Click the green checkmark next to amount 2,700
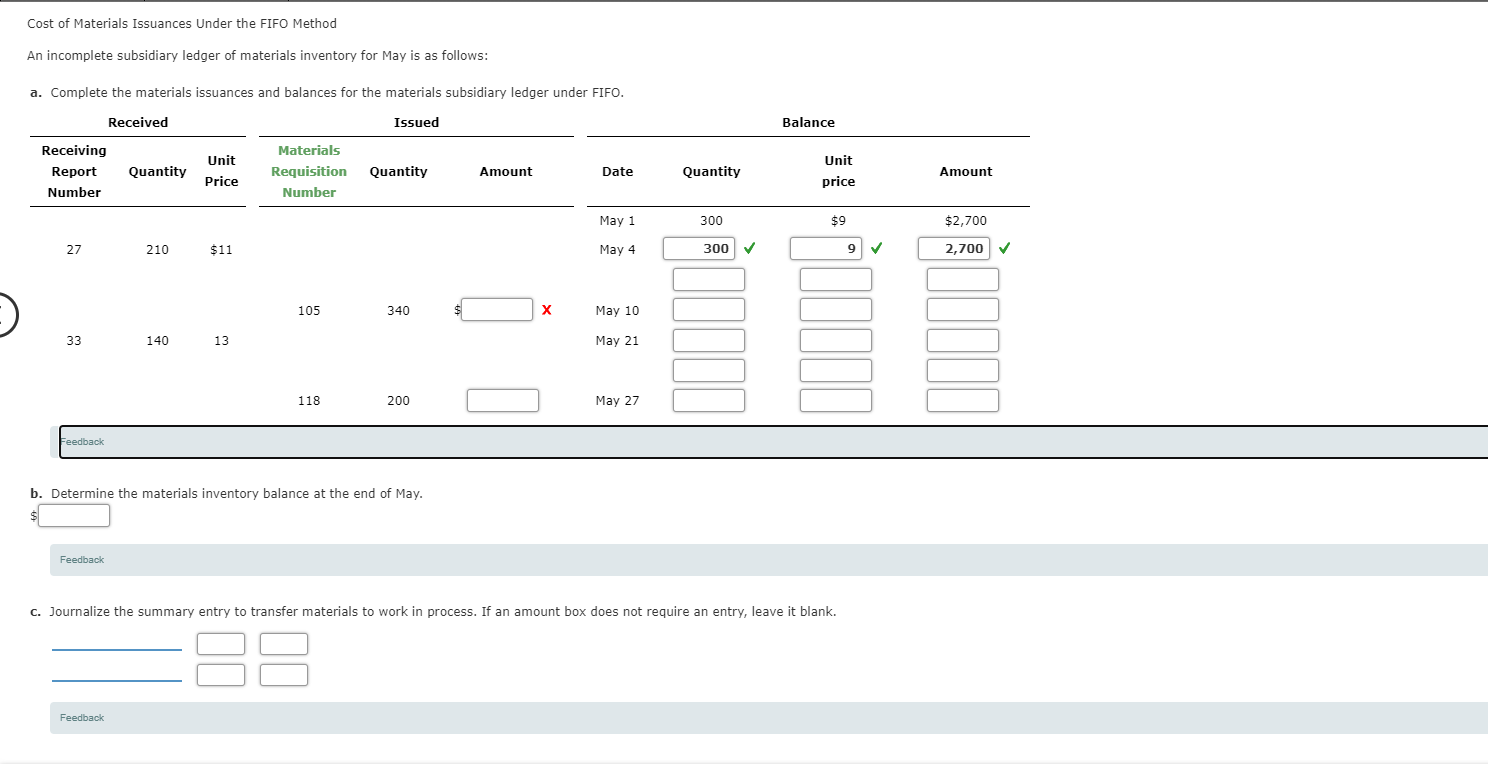The height and width of the screenshot is (764, 1488). pos(1005,248)
